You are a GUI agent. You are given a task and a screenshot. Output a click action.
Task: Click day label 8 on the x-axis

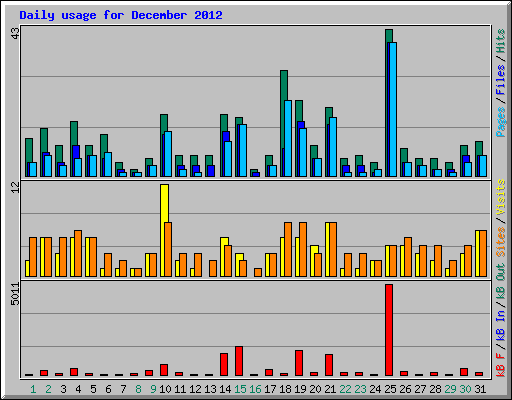pyautogui.click(x=138, y=389)
